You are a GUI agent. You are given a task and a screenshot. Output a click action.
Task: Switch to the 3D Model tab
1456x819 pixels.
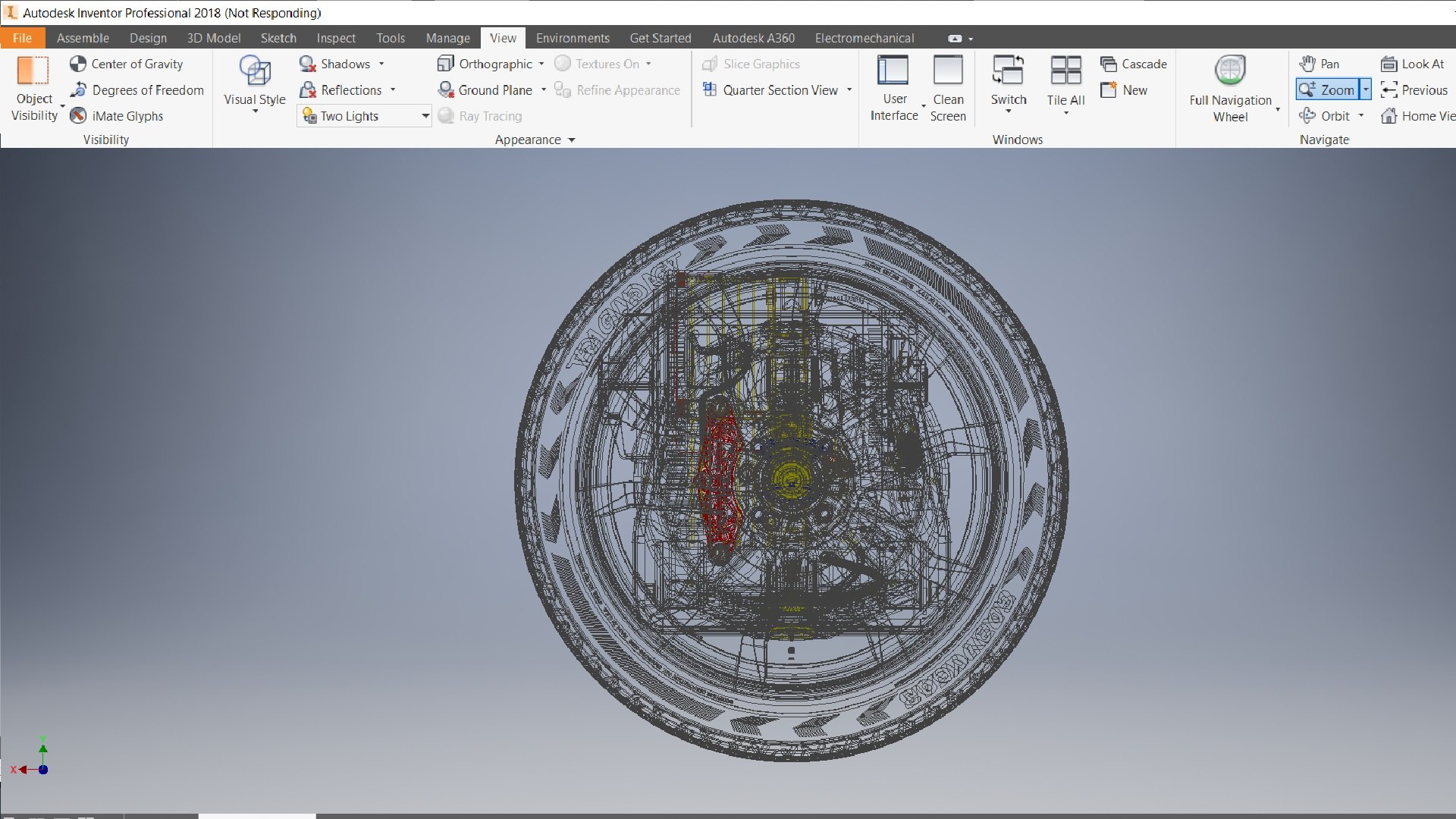tap(214, 38)
